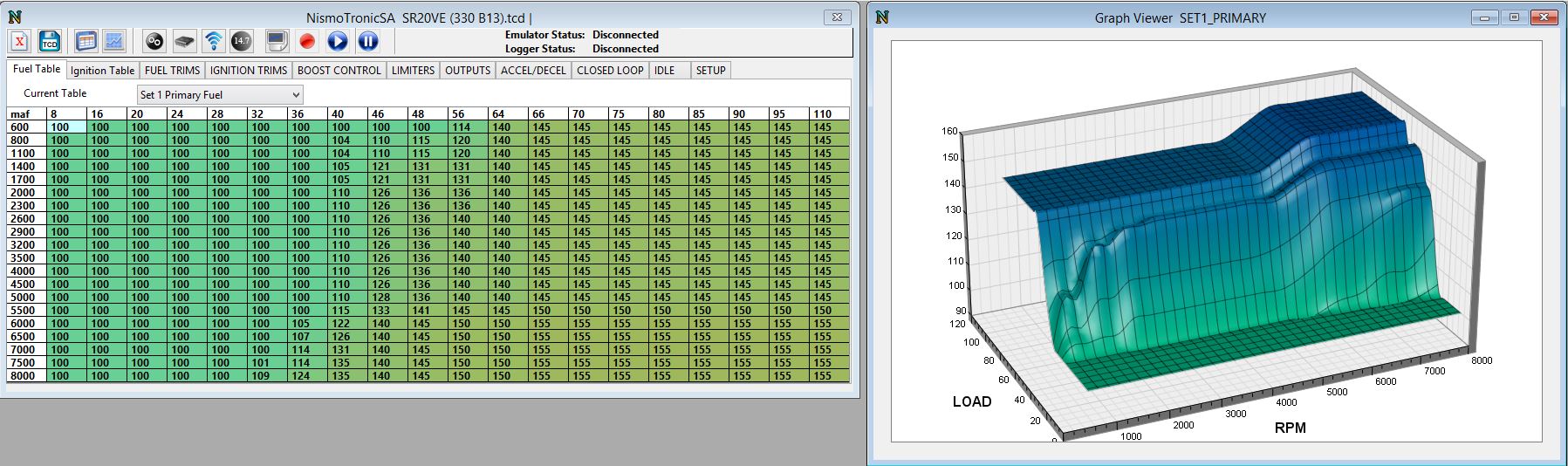This screenshot has height=466, width=1568.
Task: Close the NismoTronicSA main window
Action: pyautogui.click(x=837, y=17)
